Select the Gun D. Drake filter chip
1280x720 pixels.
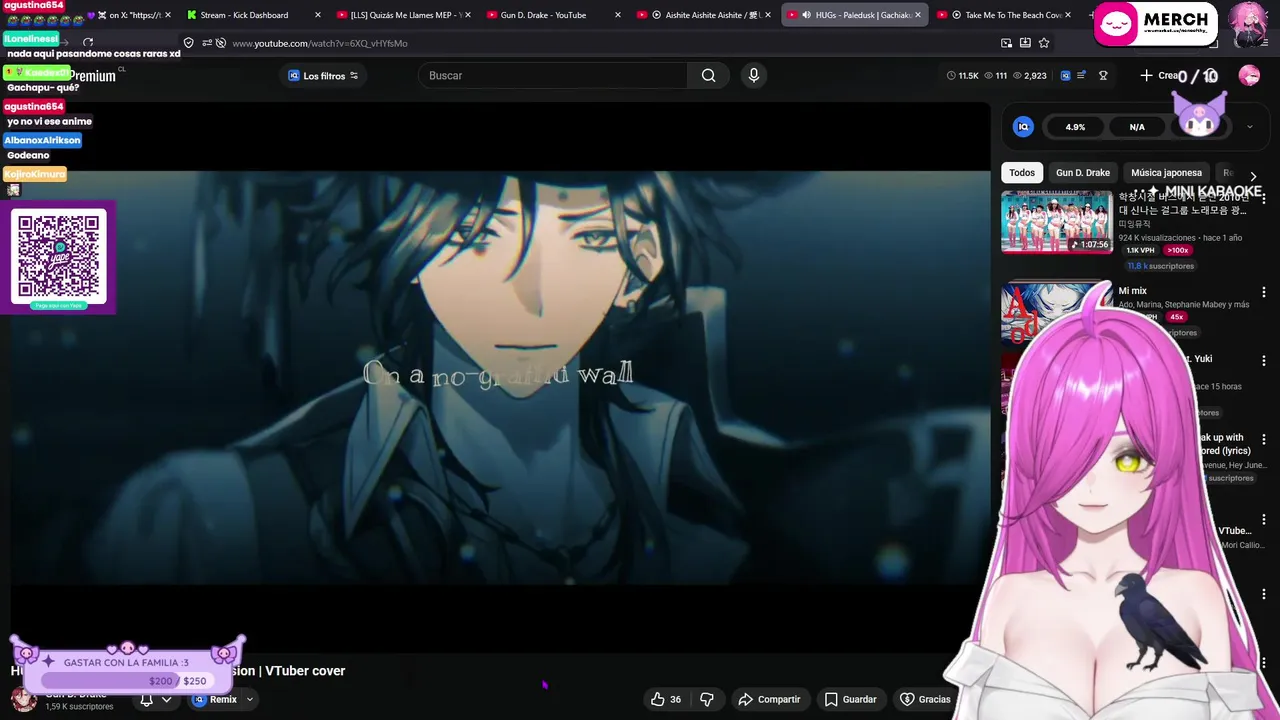pos(1083,173)
